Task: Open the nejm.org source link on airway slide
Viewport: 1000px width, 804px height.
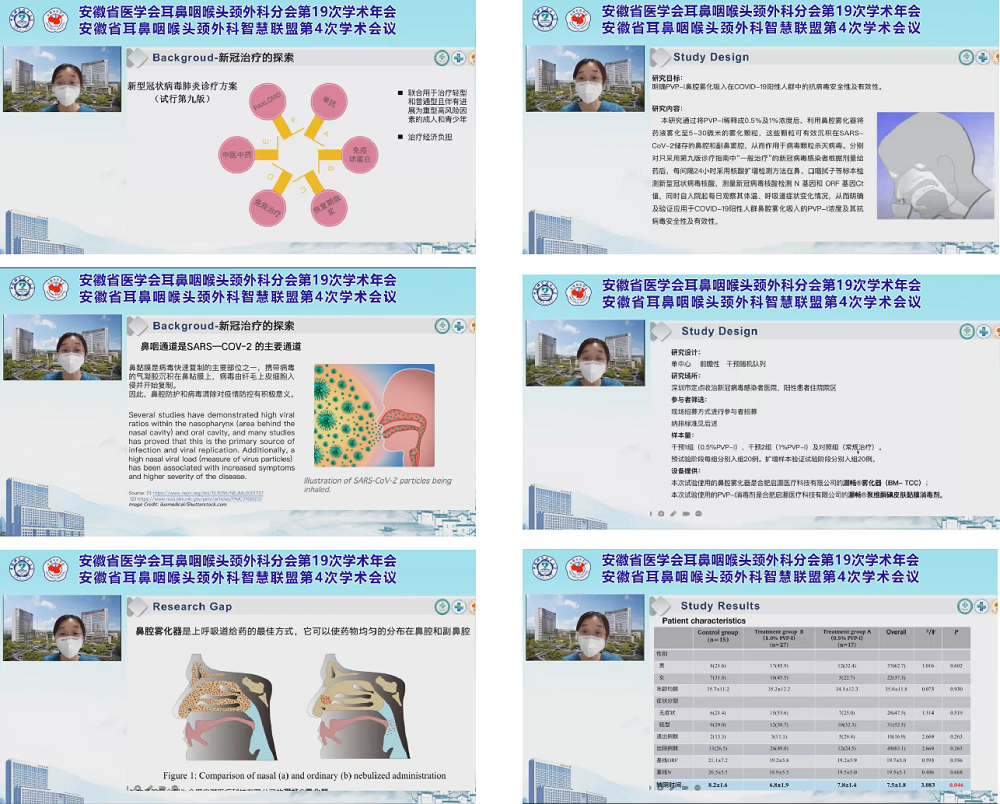Action: [x=208, y=493]
